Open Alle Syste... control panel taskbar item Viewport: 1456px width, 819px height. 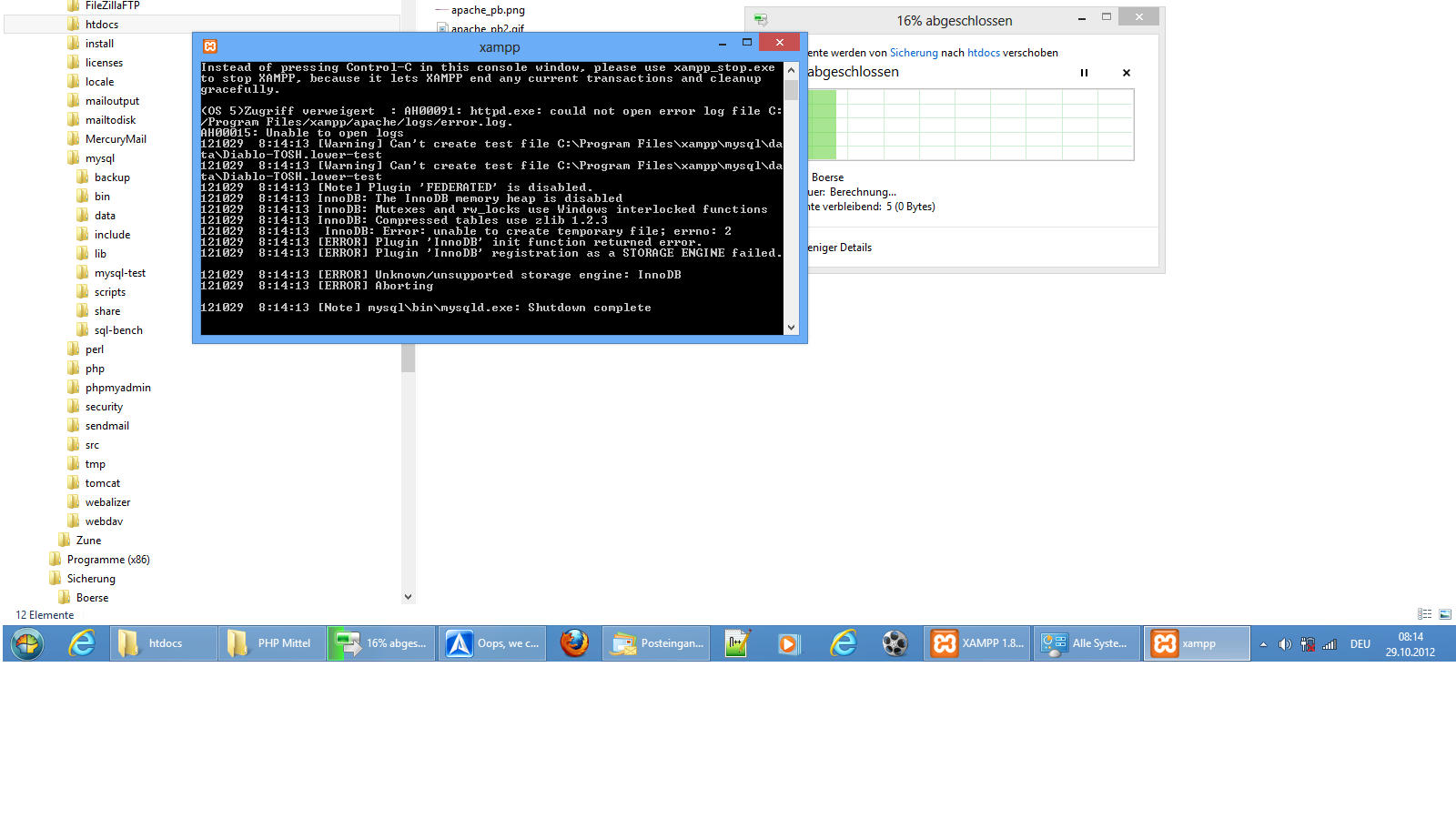(1087, 643)
